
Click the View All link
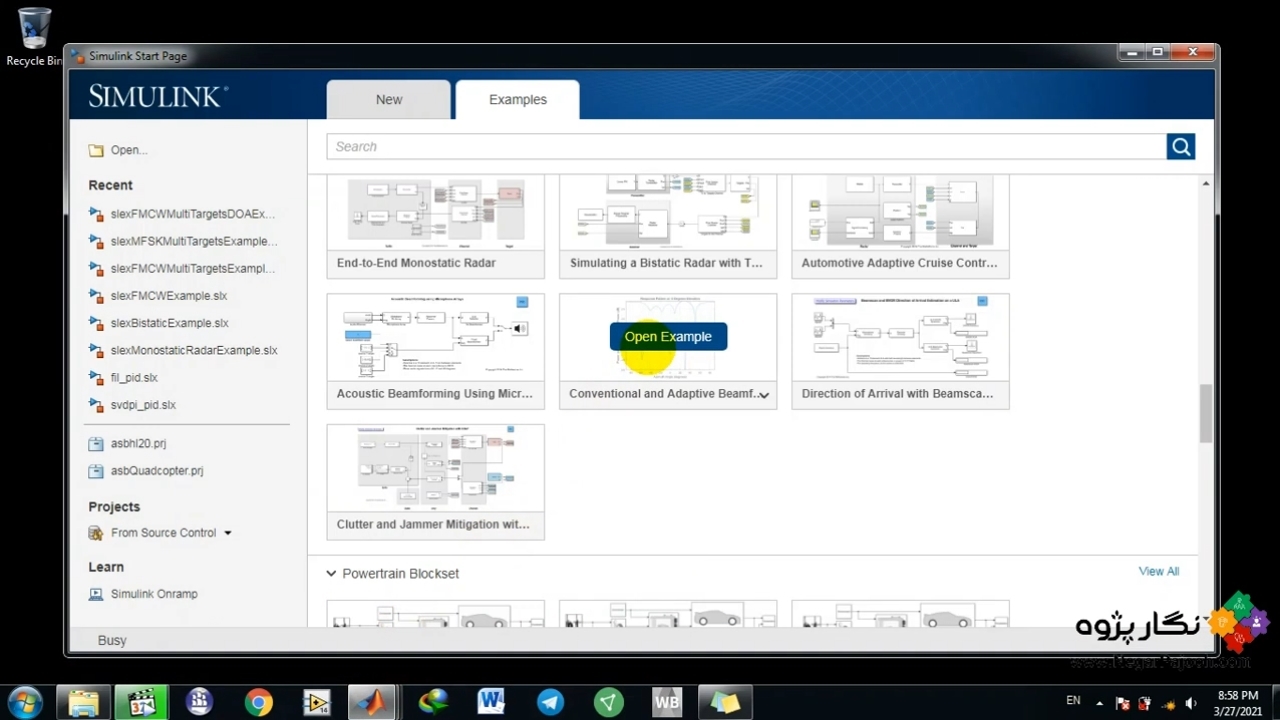coord(1158,572)
